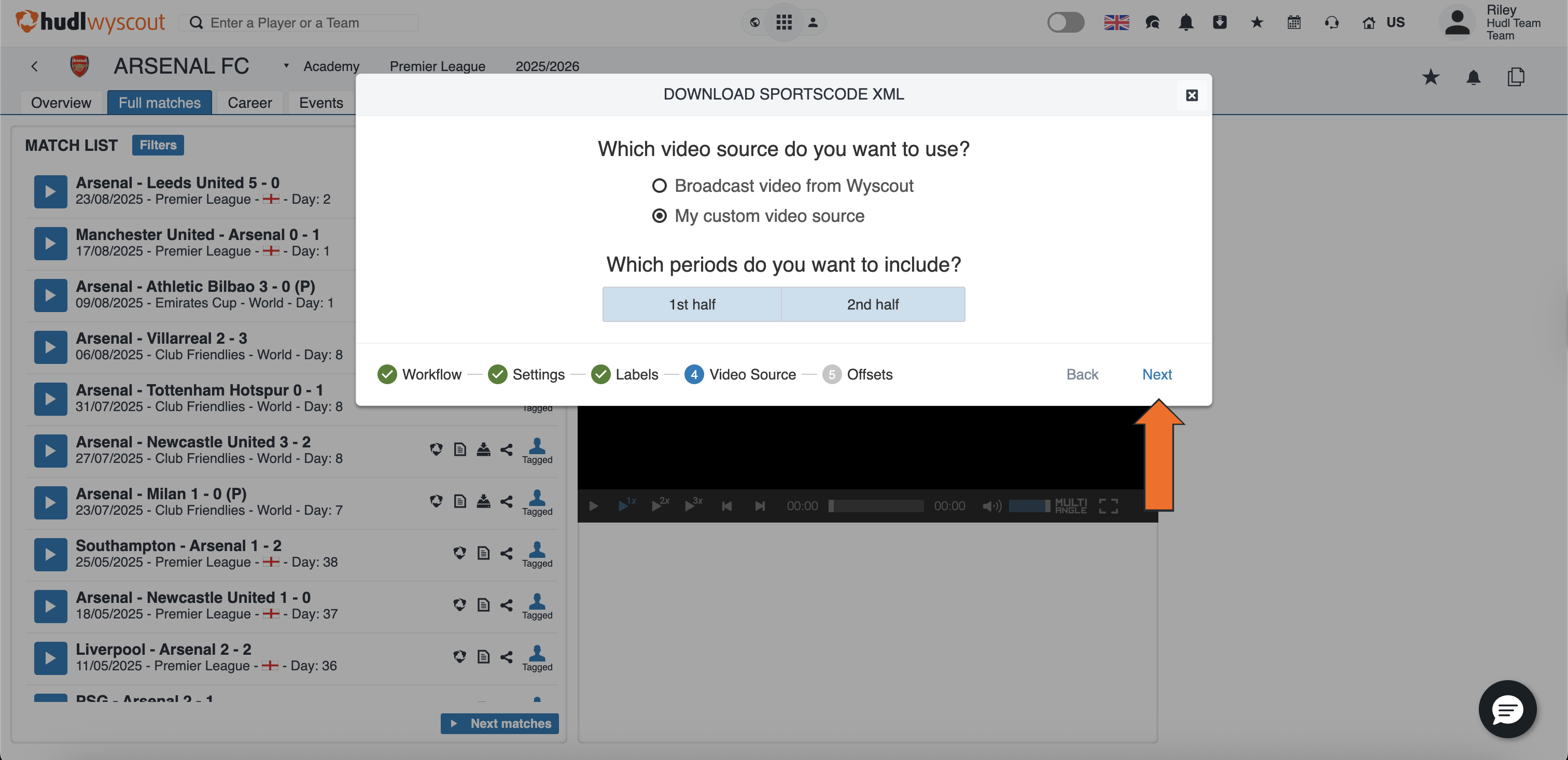Toggle the dark mode switch in header
Viewport: 1568px width, 760px height.
pyautogui.click(x=1065, y=22)
